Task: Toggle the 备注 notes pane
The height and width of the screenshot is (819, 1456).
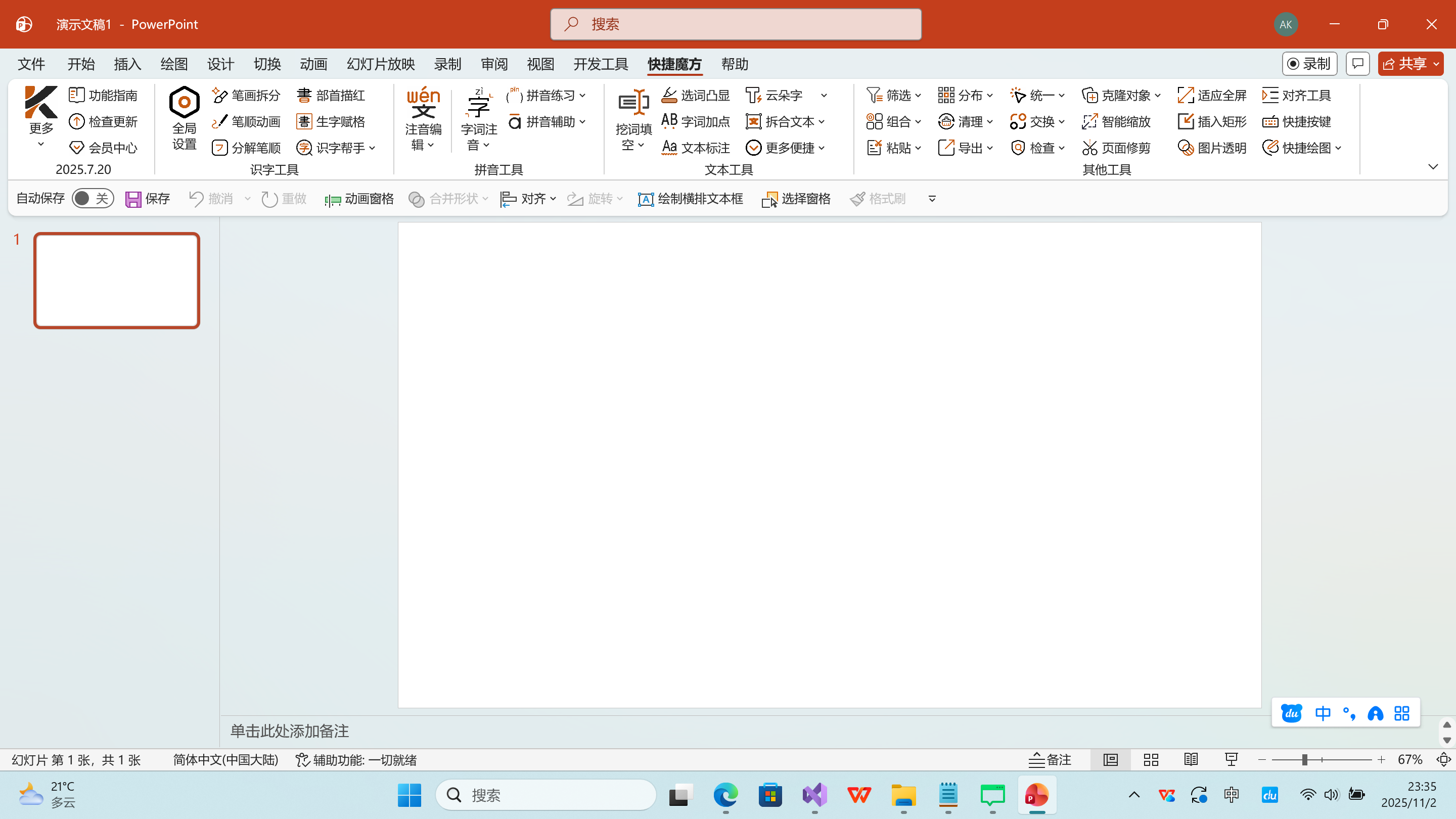Action: coord(1049,760)
